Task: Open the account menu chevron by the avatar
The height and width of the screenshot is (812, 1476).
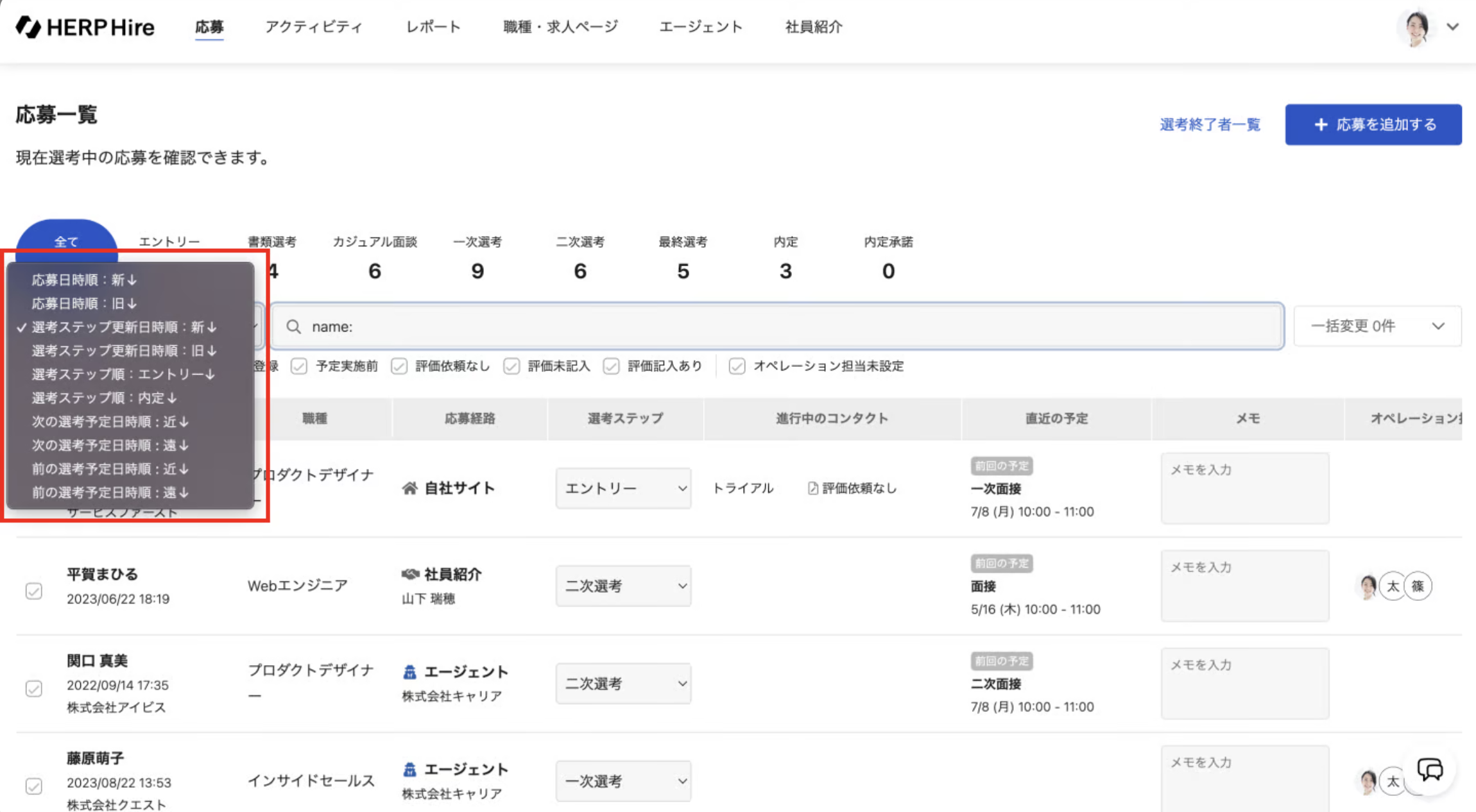Action: point(1453,27)
